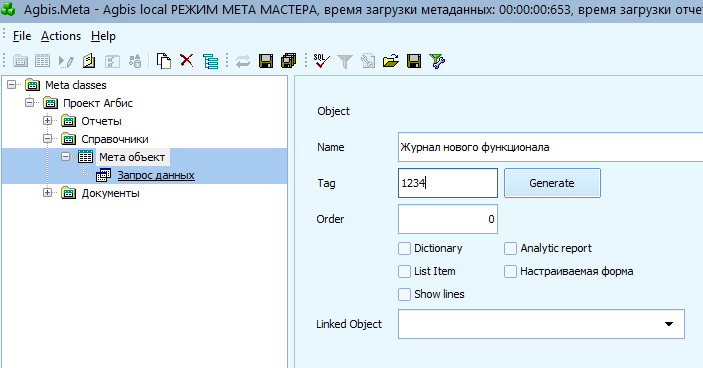This screenshot has height=368, width=703.
Task: Click the Agbis green app icon in title bar
Action: (x=8, y=9)
